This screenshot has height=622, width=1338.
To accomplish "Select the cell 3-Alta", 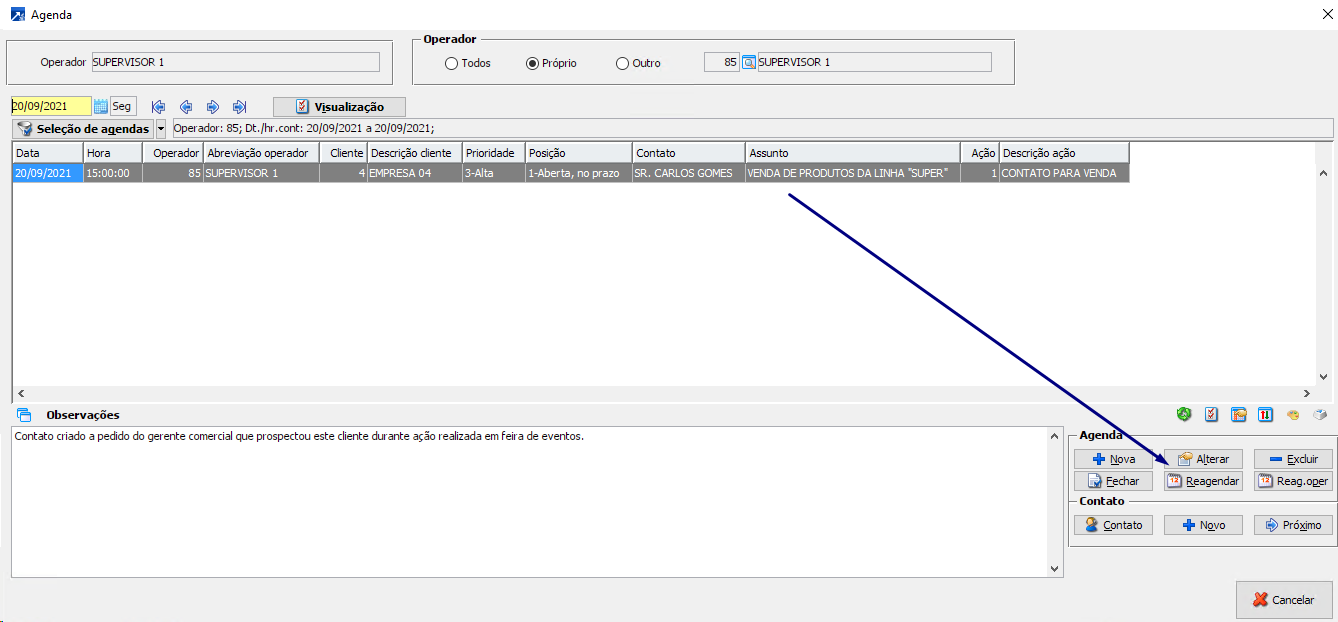I will (x=494, y=173).
